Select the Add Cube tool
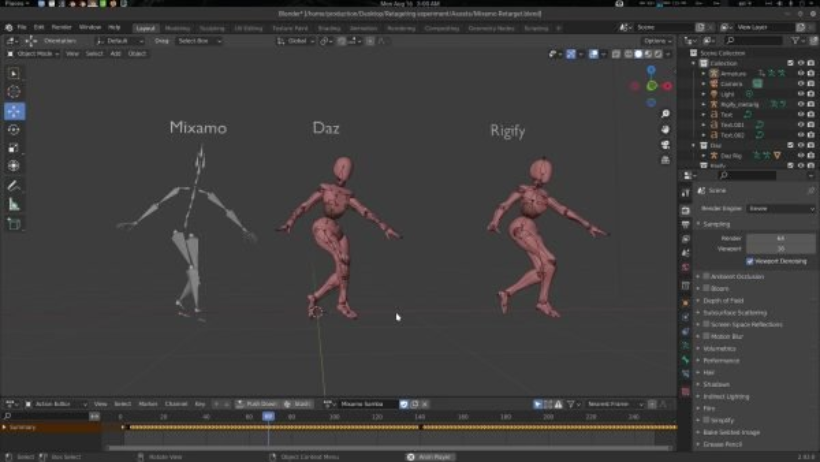Viewport: 820px width, 462px height. (x=14, y=224)
